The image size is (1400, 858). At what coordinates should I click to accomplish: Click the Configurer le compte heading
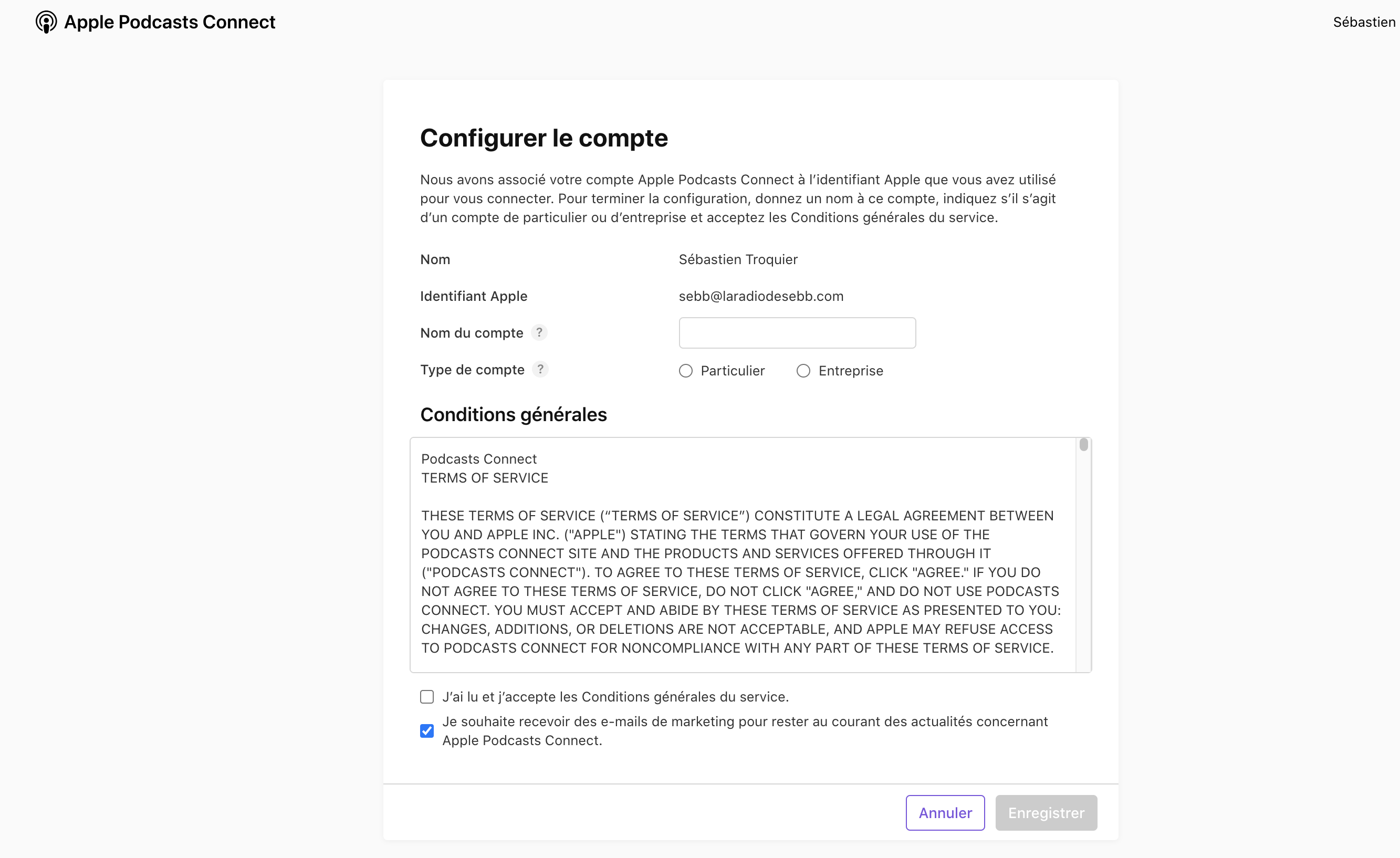(x=544, y=138)
